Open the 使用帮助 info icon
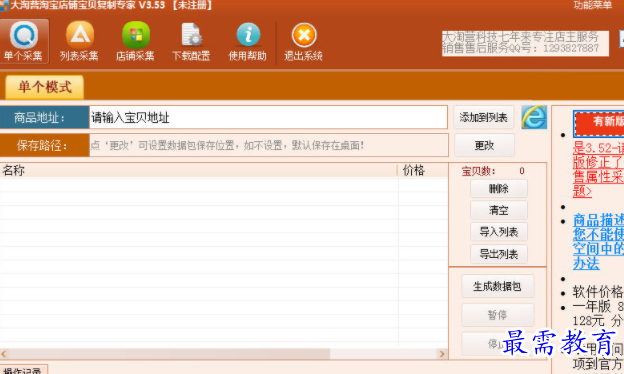This screenshot has width=624, height=374. click(x=248, y=41)
